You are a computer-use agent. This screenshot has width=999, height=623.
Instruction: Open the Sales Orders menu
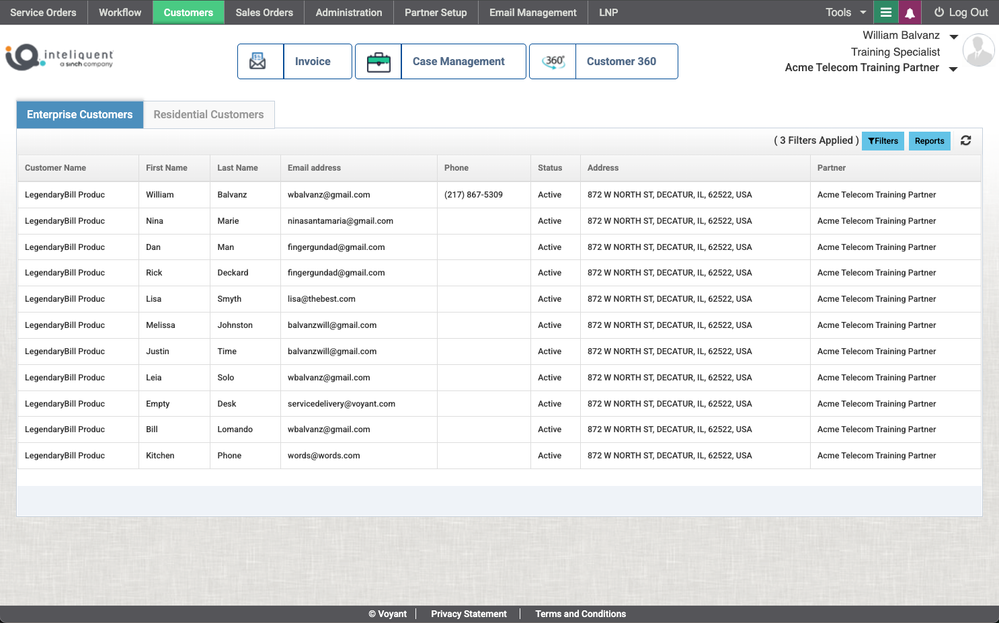click(264, 12)
